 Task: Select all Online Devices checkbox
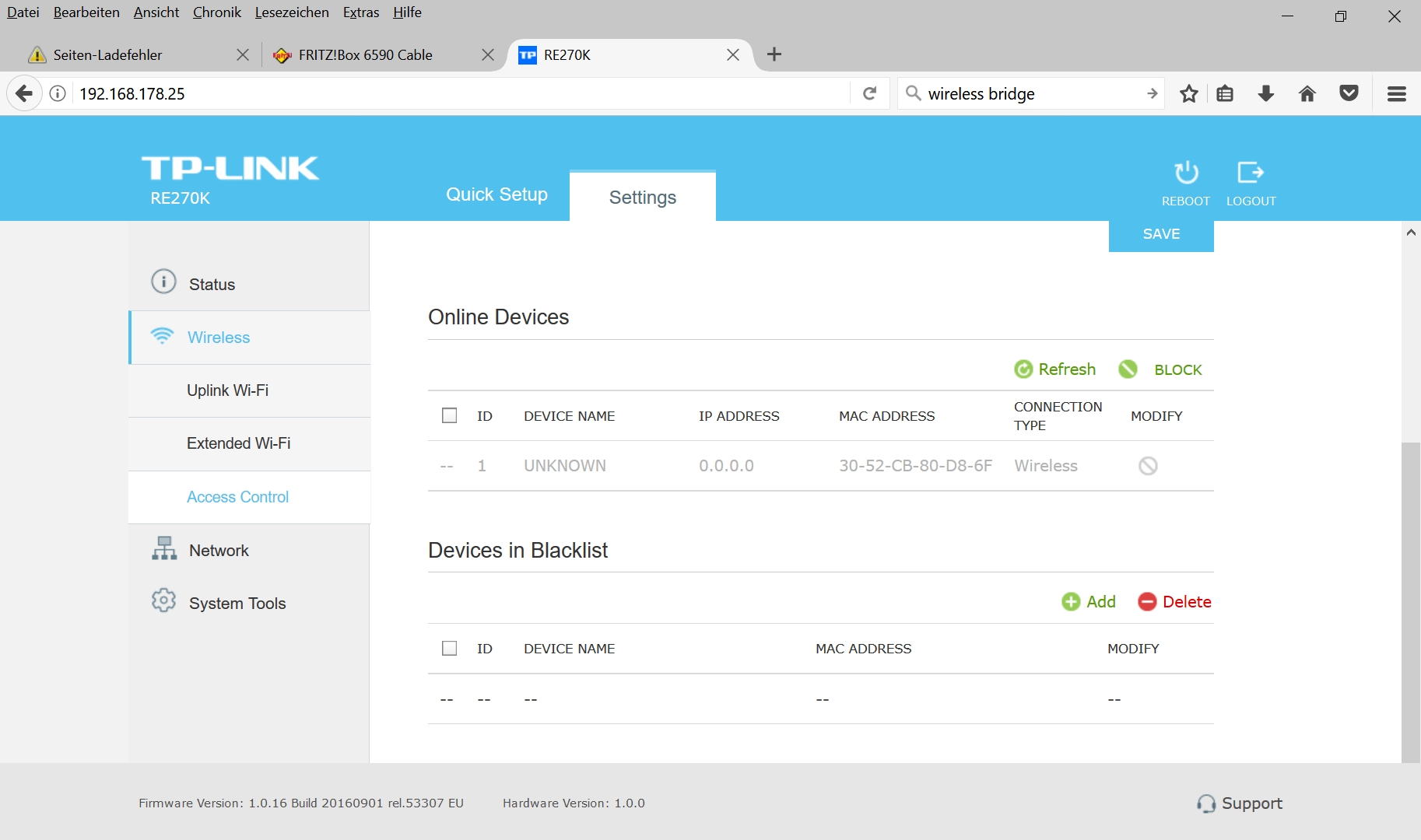point(450,415)
